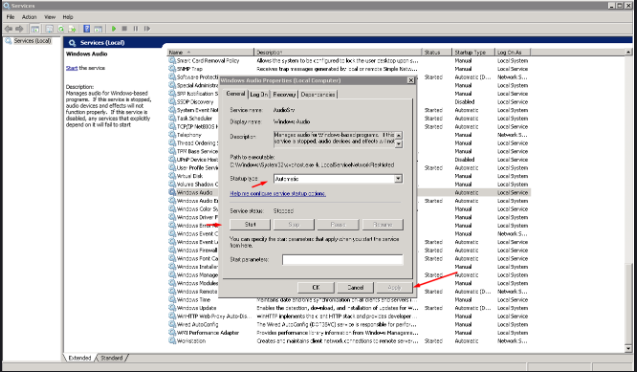Select the WinHTTP Web Proxy Auto-Discovery row
Screen dimensions: 637x372
point(349,316)
